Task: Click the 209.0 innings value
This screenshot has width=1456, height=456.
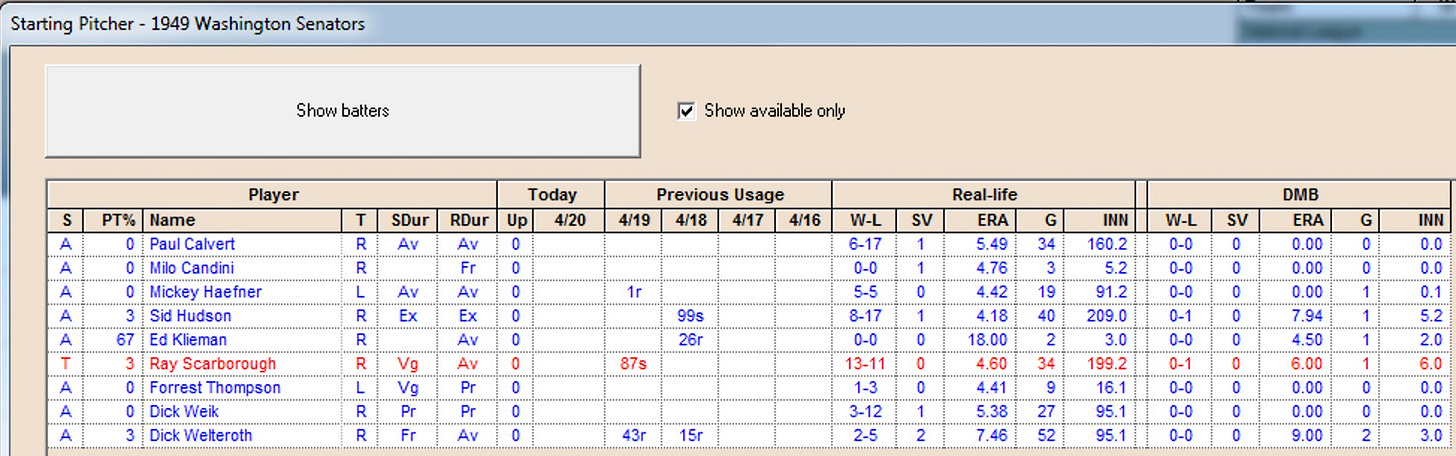Action: 1108,316
